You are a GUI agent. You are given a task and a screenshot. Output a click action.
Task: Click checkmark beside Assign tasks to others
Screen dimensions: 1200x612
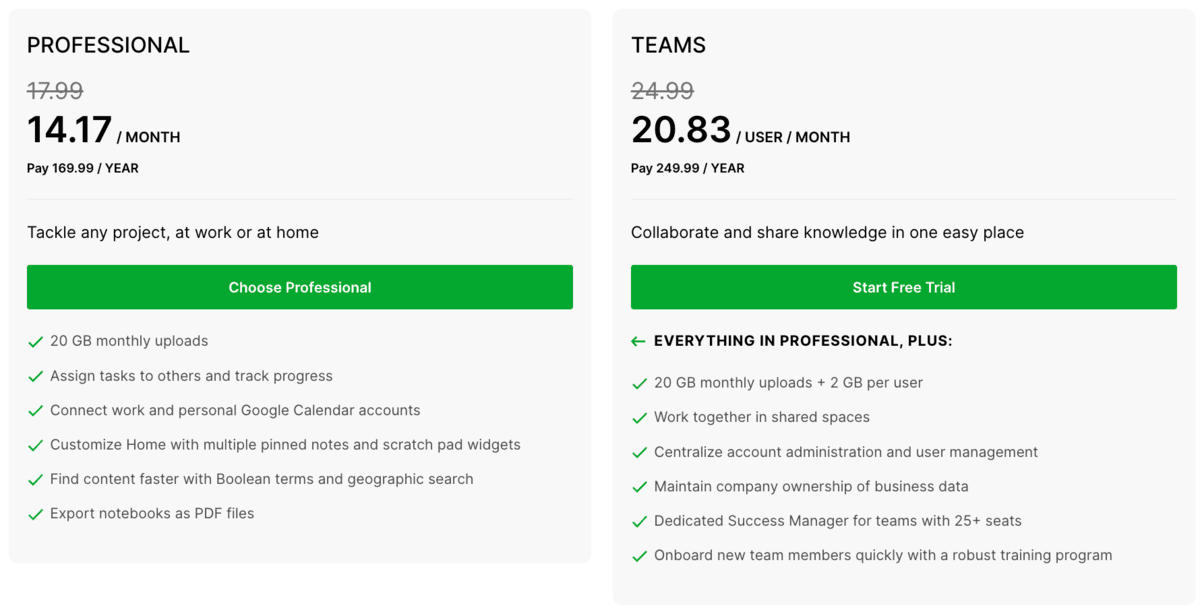[x=35, y=377]
